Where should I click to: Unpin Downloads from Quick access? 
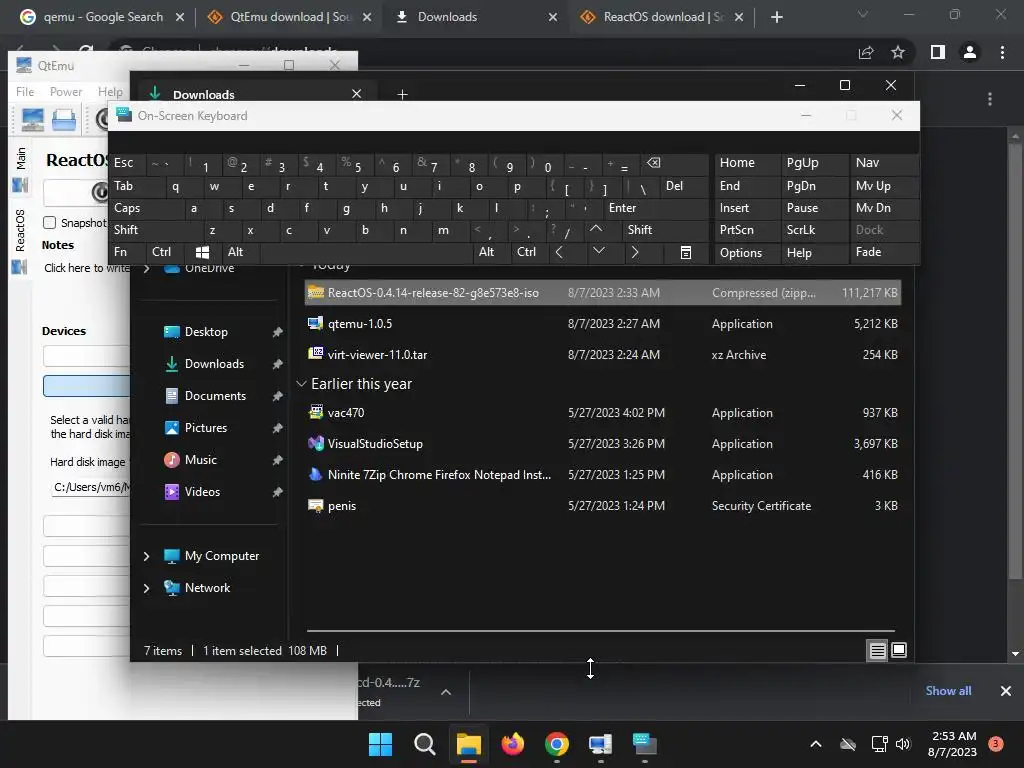pyautogui.click(x=277, y=364)
